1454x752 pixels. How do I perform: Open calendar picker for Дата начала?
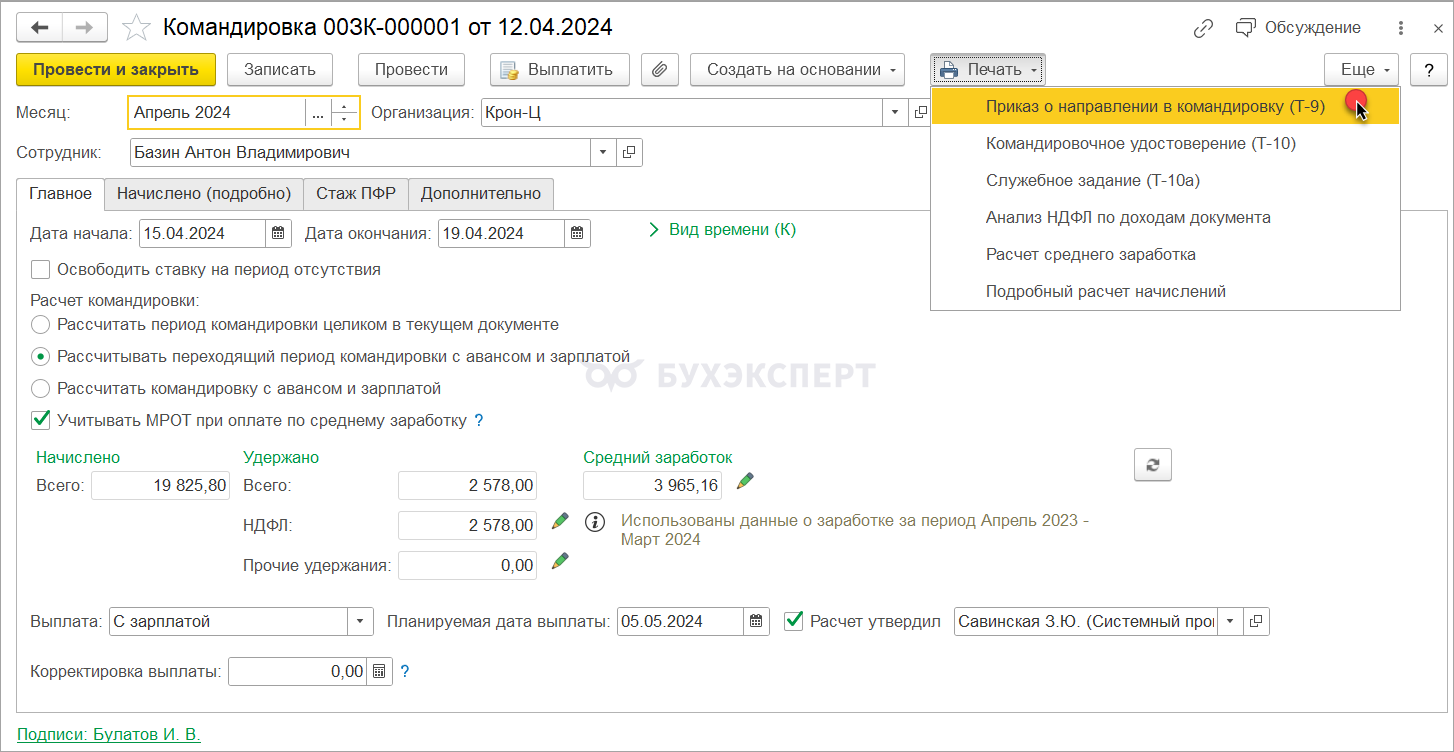click(279, 234)
